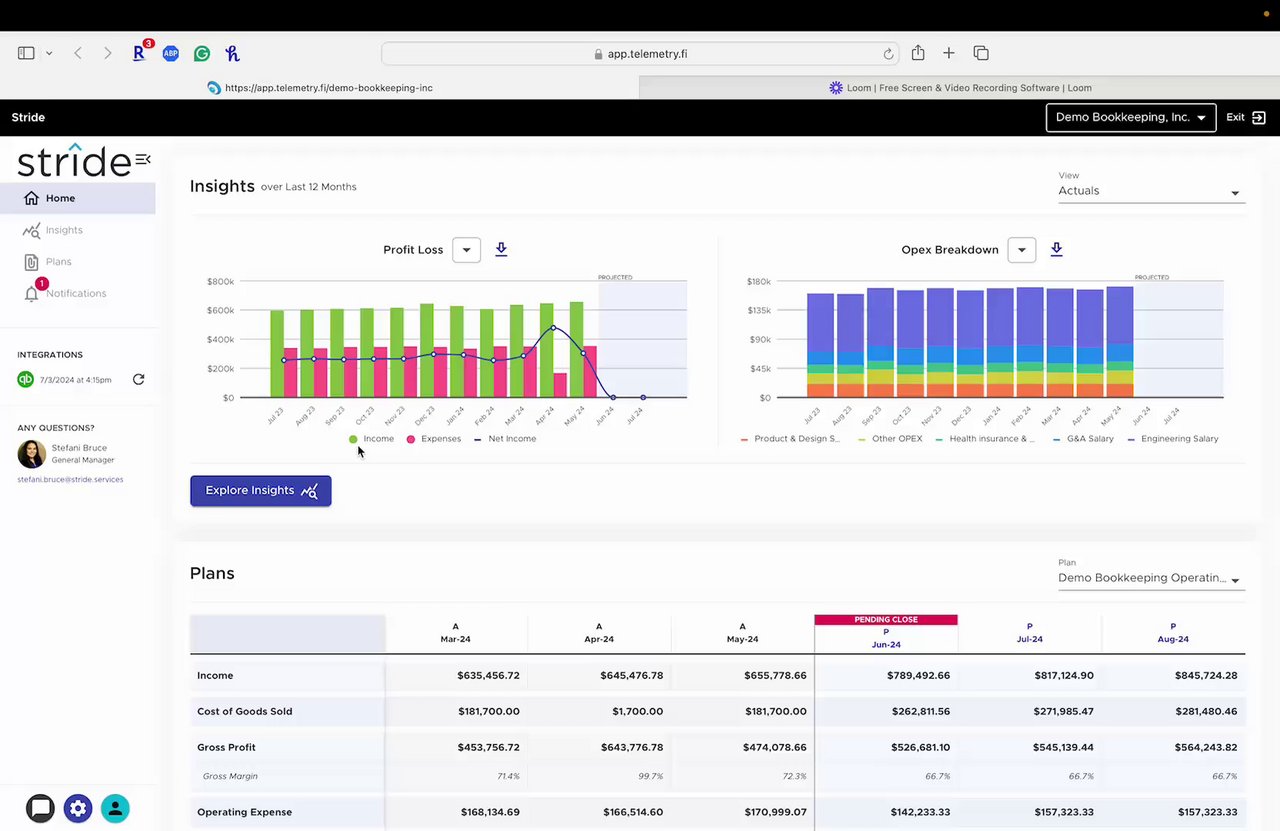Download the Profit Loss chart

click(x=501, y=249)
